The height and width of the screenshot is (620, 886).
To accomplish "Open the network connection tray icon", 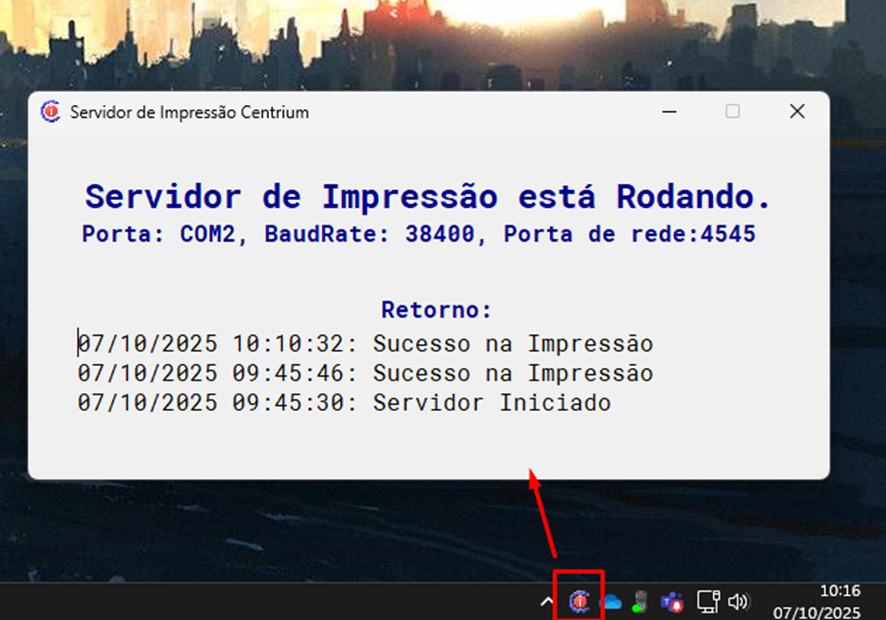I will pos(708,602).
